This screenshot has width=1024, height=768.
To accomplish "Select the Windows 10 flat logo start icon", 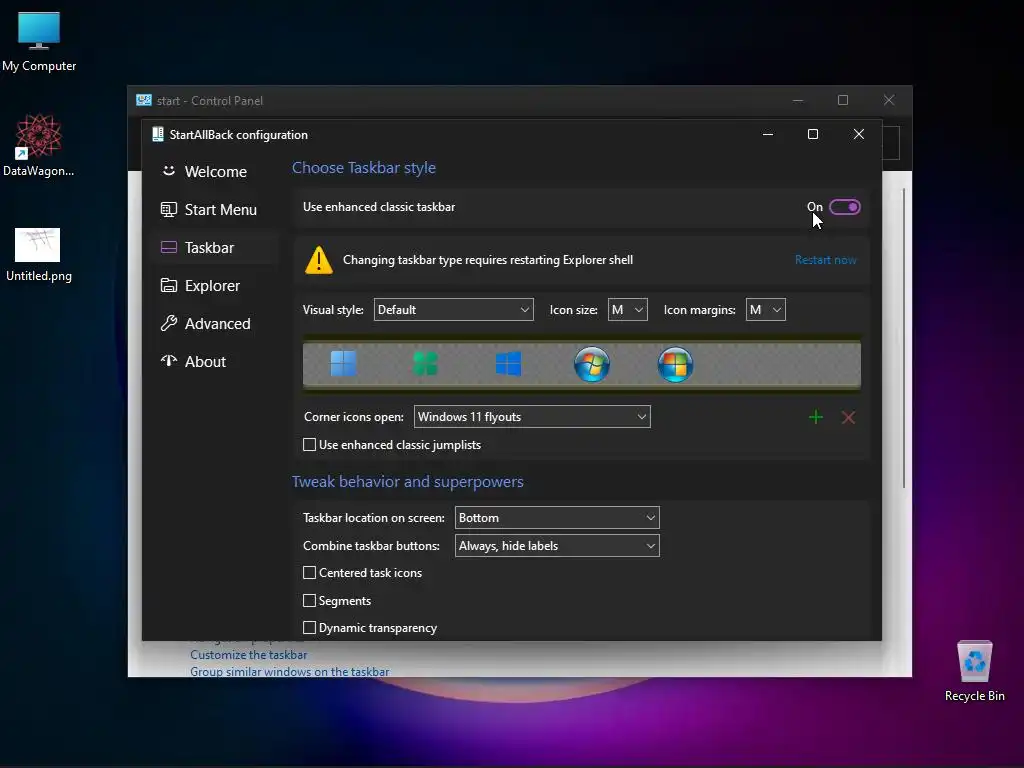I will [x=508, y=364].
